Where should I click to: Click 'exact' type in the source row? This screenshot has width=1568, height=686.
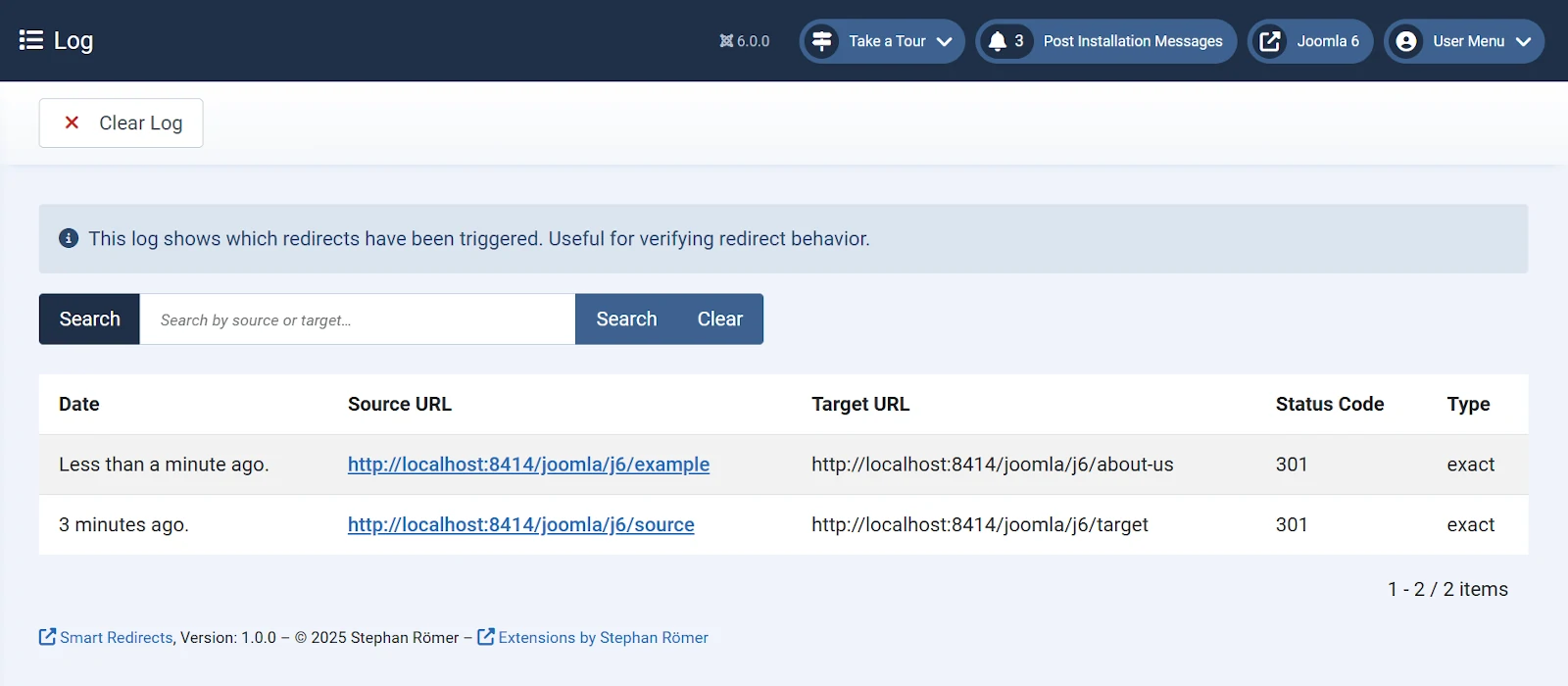(1470, 524)
